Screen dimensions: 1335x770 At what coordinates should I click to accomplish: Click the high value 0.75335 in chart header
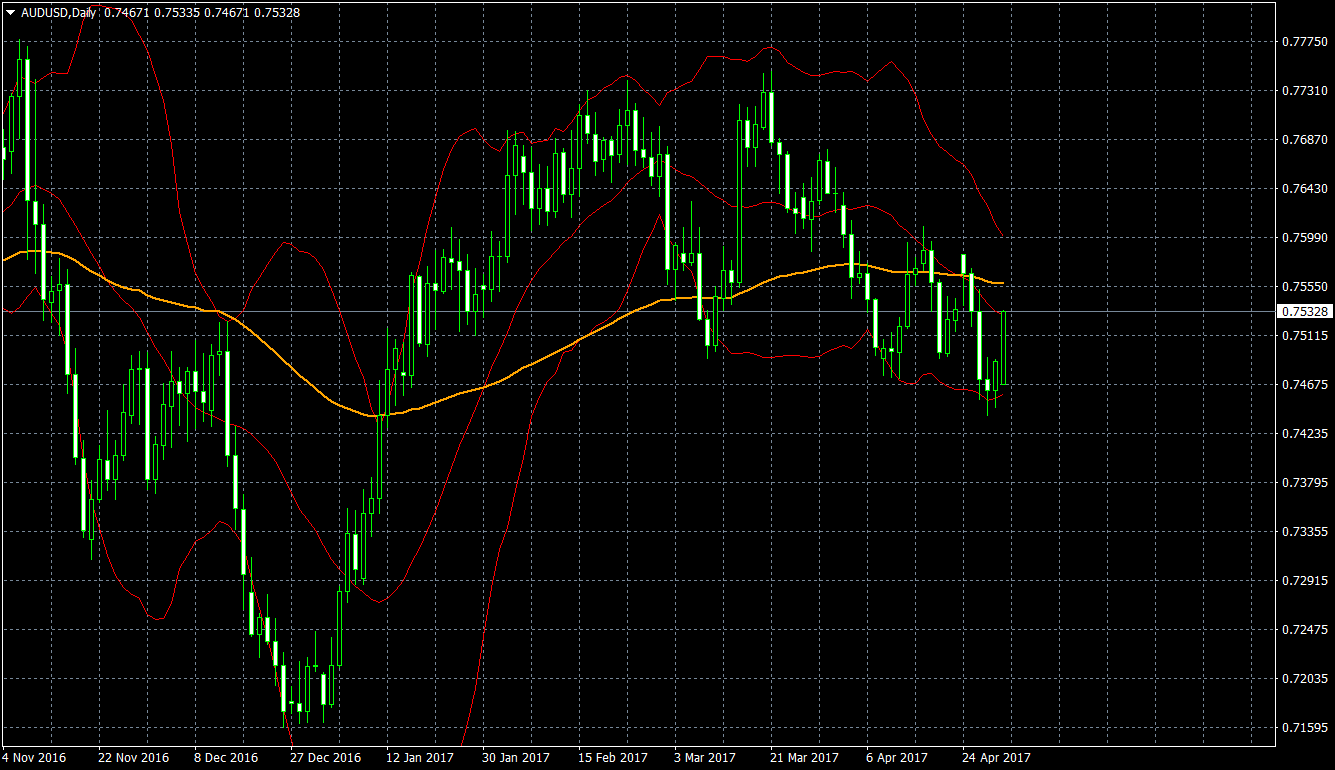coord(177,12)
